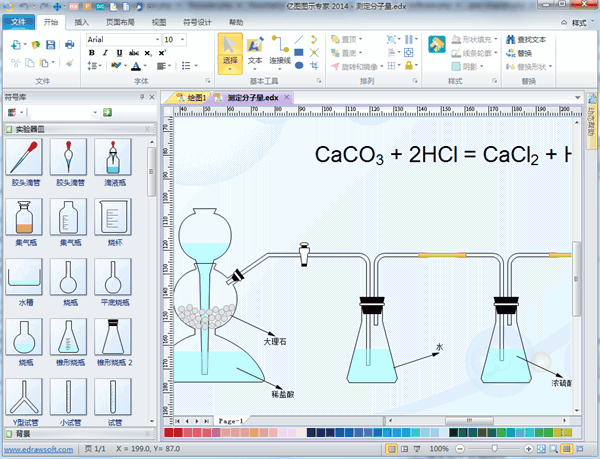Toggle underline text formatting

(x=119, y=53)
